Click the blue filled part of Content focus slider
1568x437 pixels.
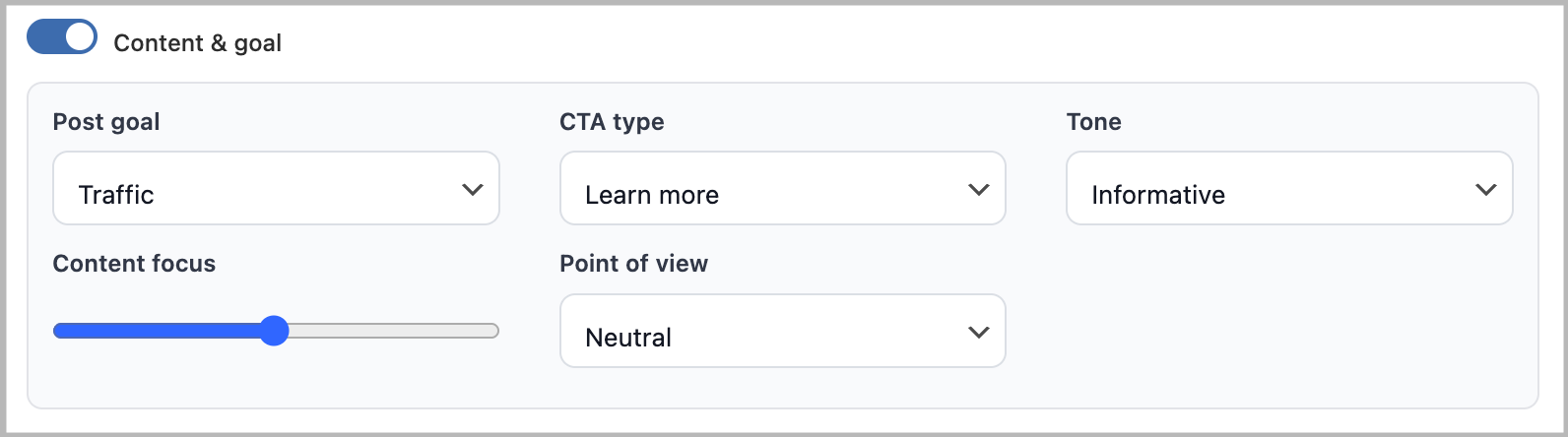click(148, 331)
